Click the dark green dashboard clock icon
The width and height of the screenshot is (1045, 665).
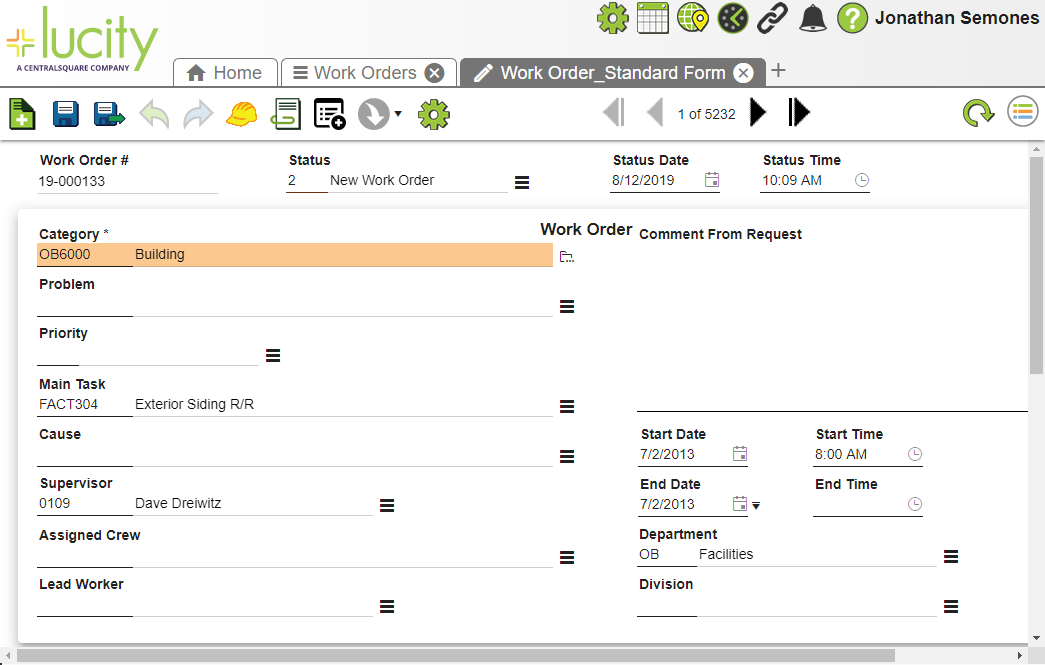point(732,18)
